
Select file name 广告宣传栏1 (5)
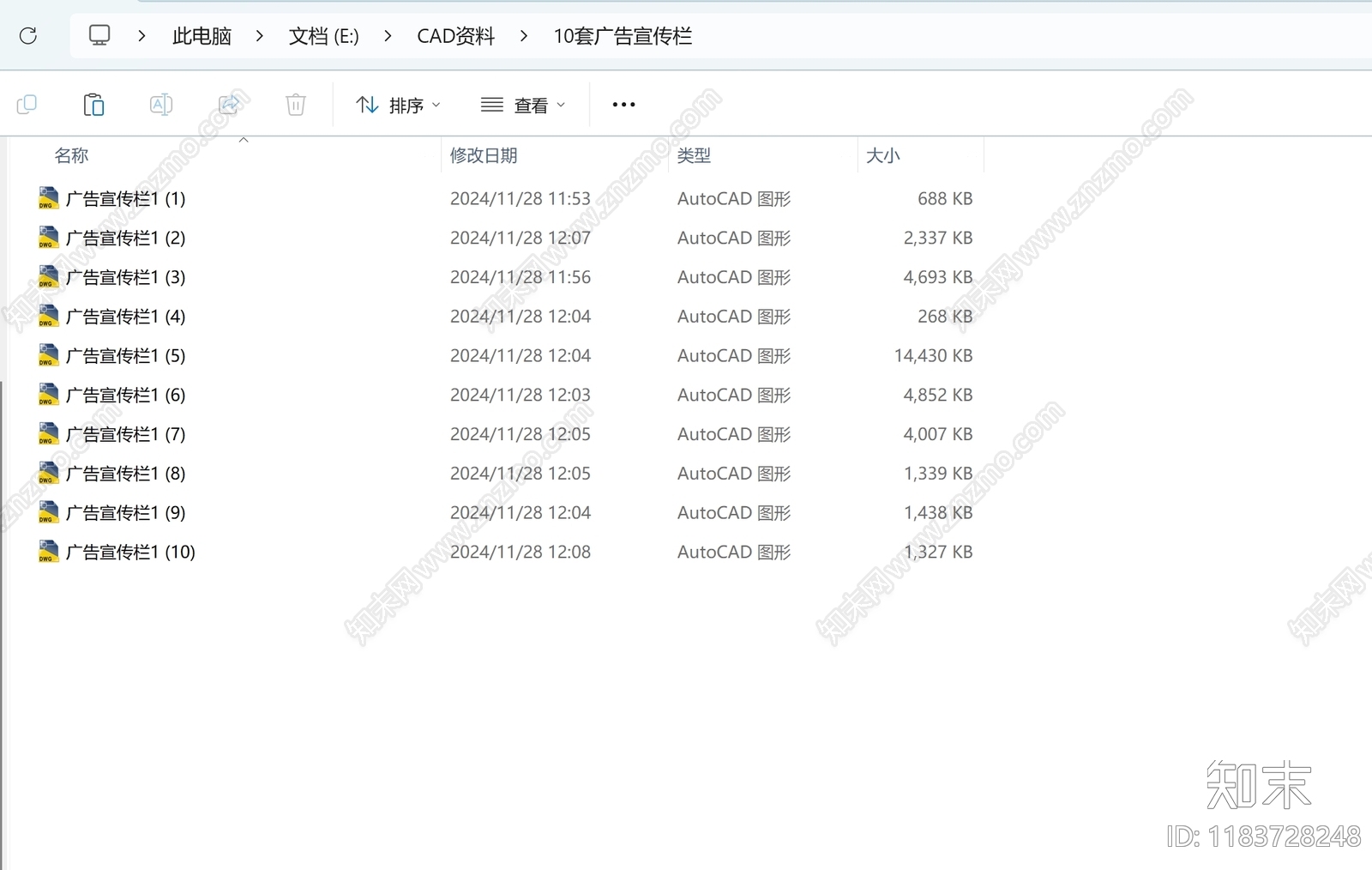point(126,356)
